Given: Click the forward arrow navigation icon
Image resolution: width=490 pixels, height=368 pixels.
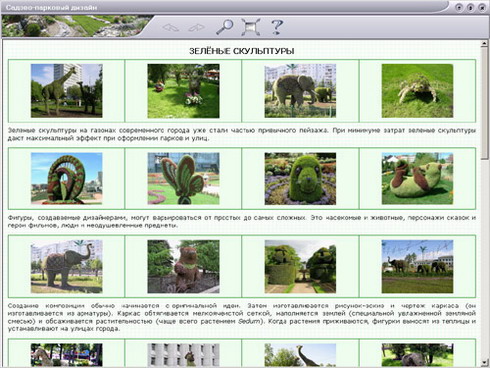Looking at the screenshot, I should tap(196, 28).
